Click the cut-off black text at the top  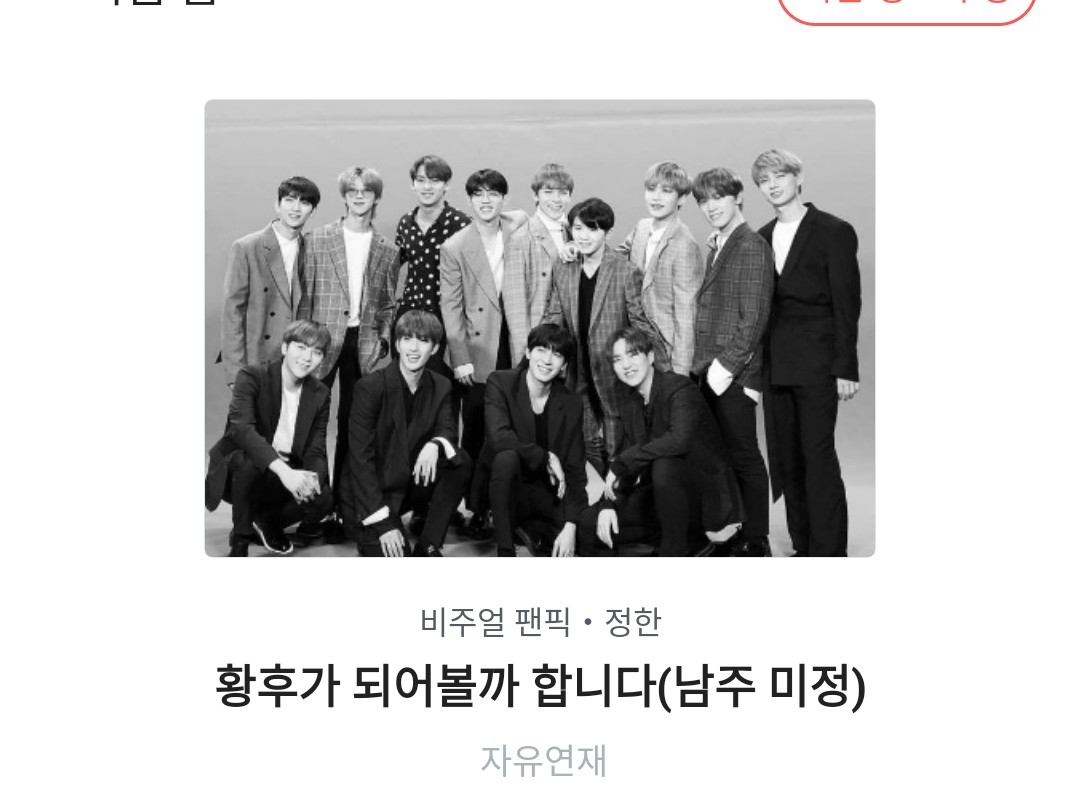click(162, 3)
